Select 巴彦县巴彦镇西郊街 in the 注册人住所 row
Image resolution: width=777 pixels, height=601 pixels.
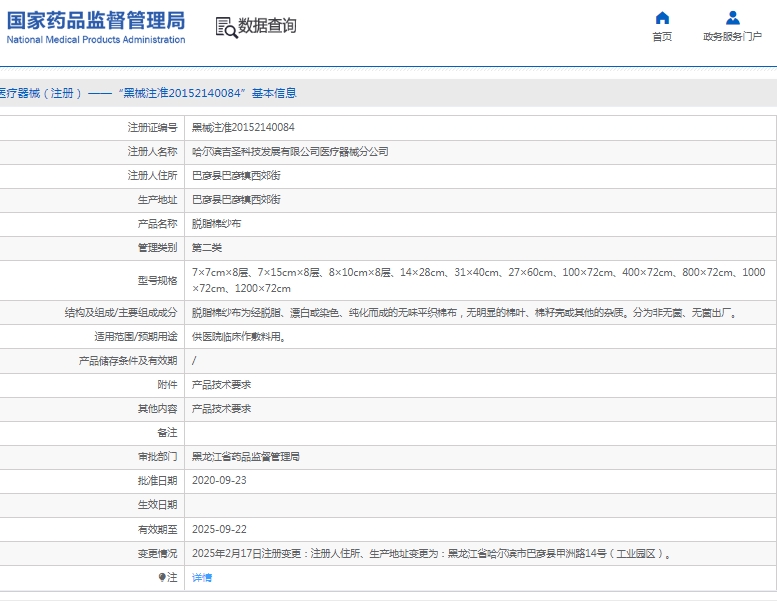[x=236, y=175]
